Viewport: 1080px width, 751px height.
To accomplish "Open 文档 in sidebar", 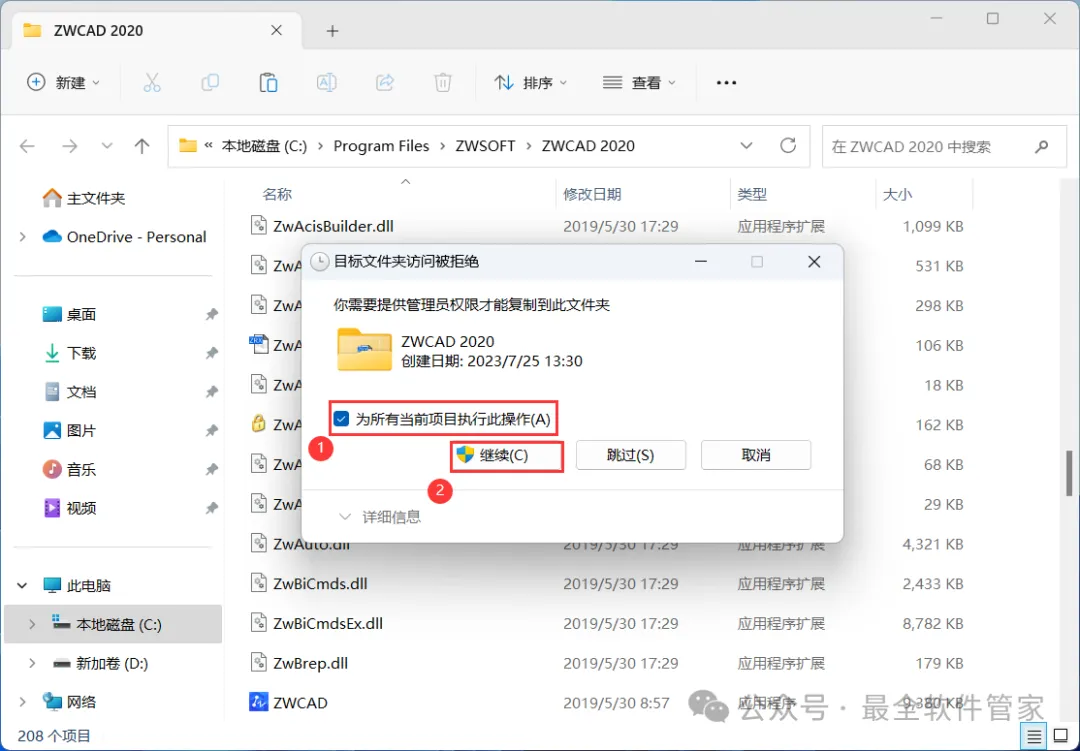I will 69,392.
